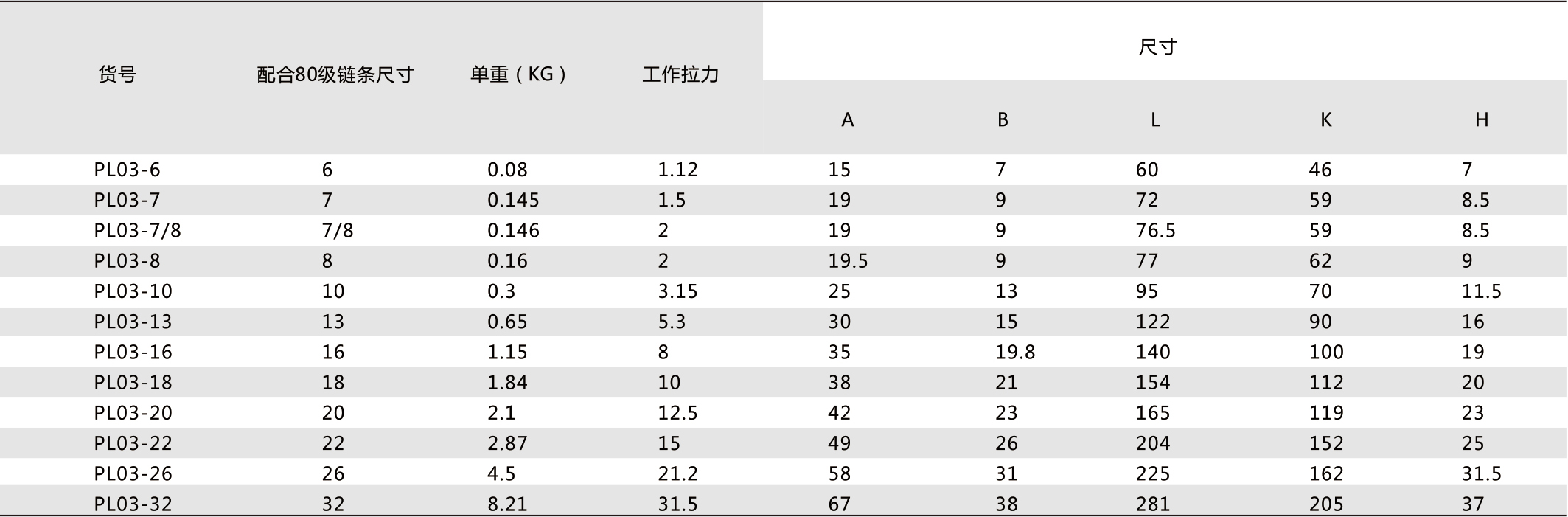
Task: Click the PL03-32 item number cell
Action: 133,504
